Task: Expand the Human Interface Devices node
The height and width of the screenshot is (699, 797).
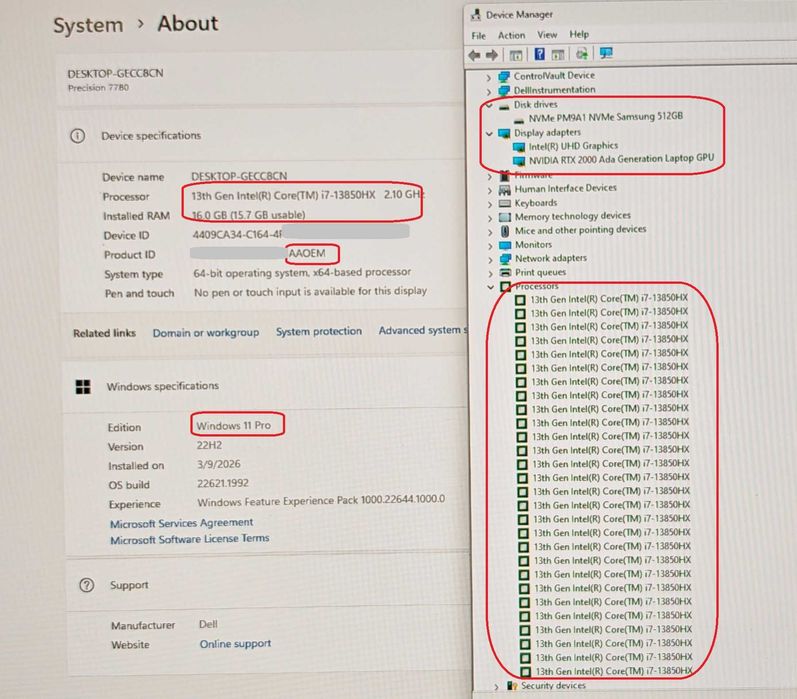Action: 489,191
